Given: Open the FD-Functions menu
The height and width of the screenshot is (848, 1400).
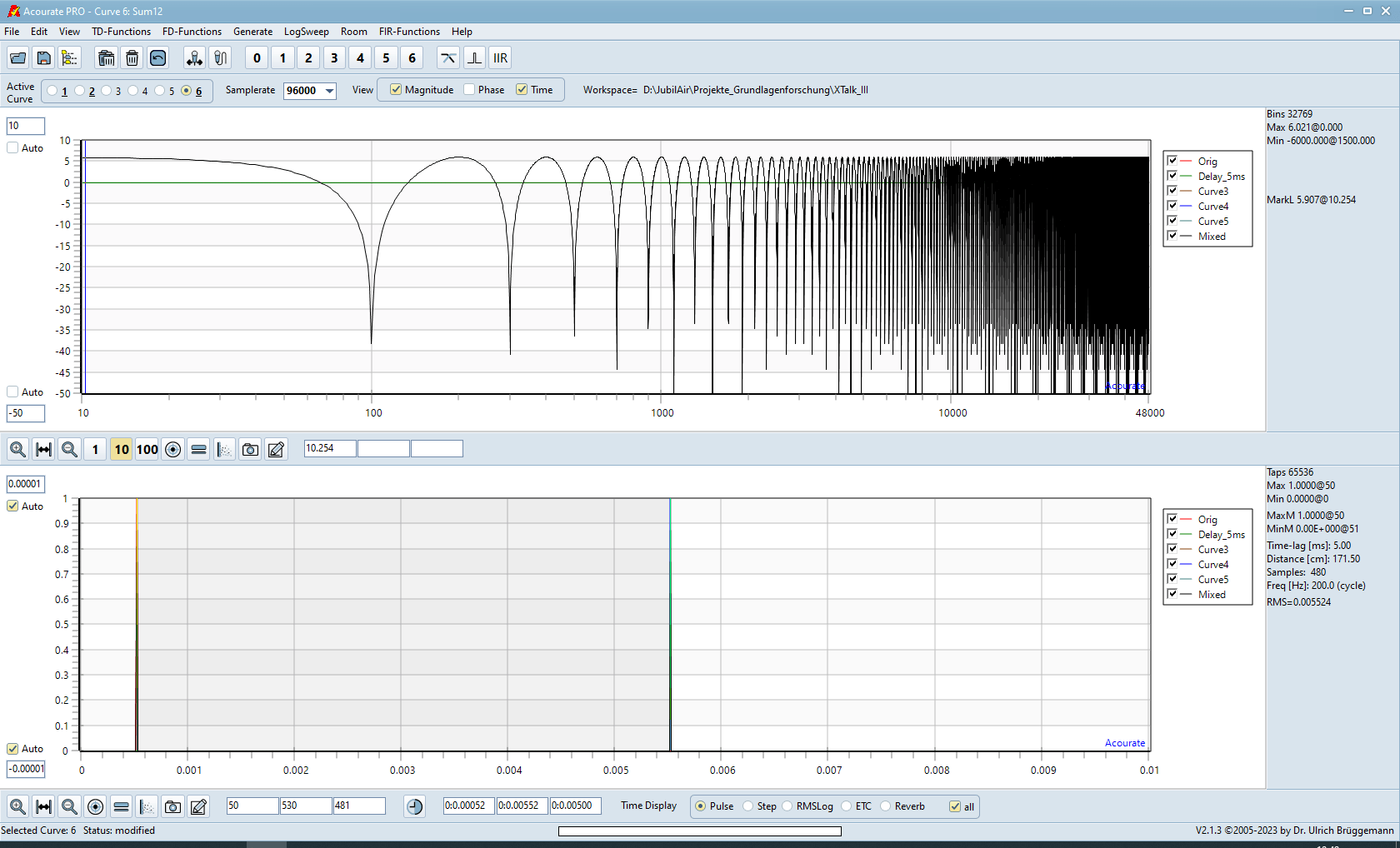Looking at the screenshot, I should tap(192, 32).
